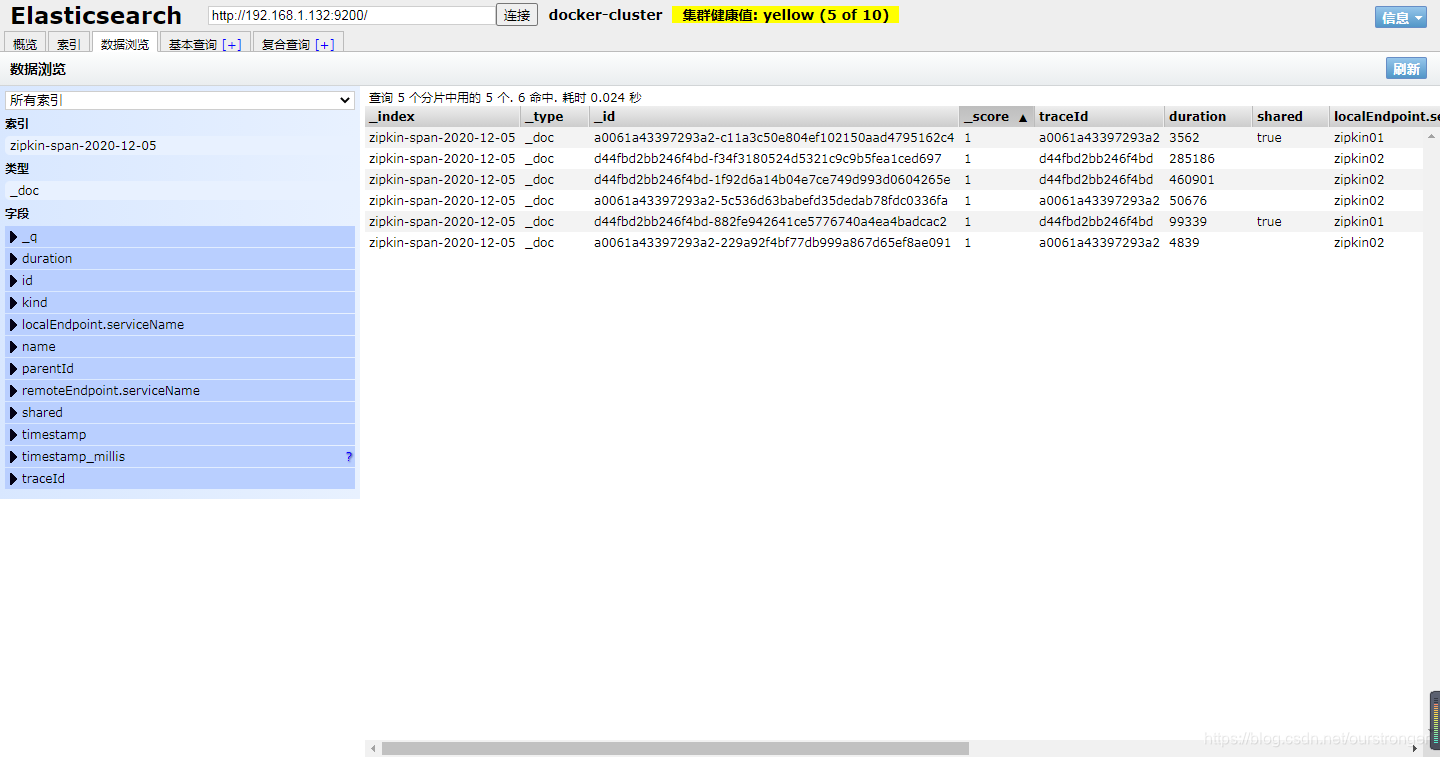Screen dimensions: 1440x757
Task: Expand the timestamp field filter
Action: (180, 435)
